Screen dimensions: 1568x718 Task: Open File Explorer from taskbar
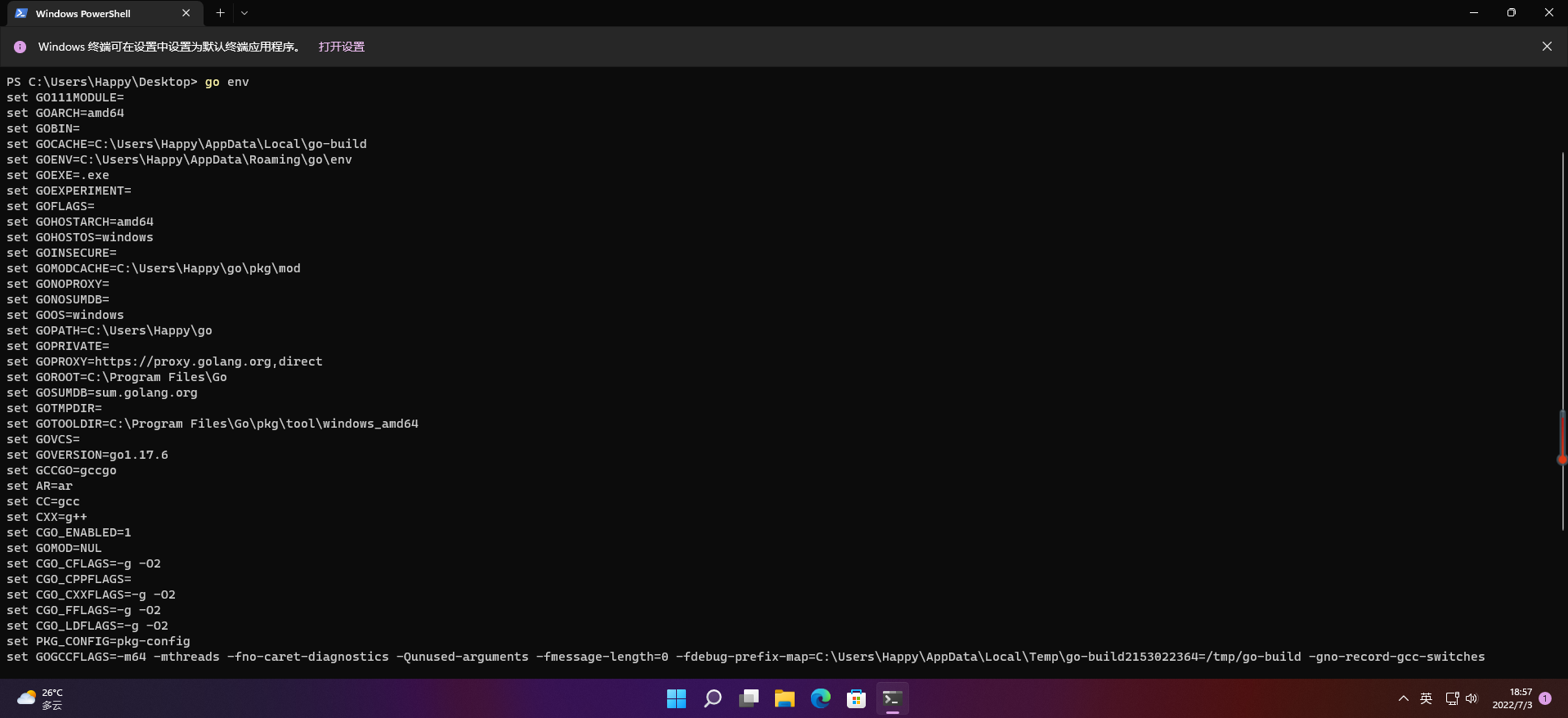point(785,698)
